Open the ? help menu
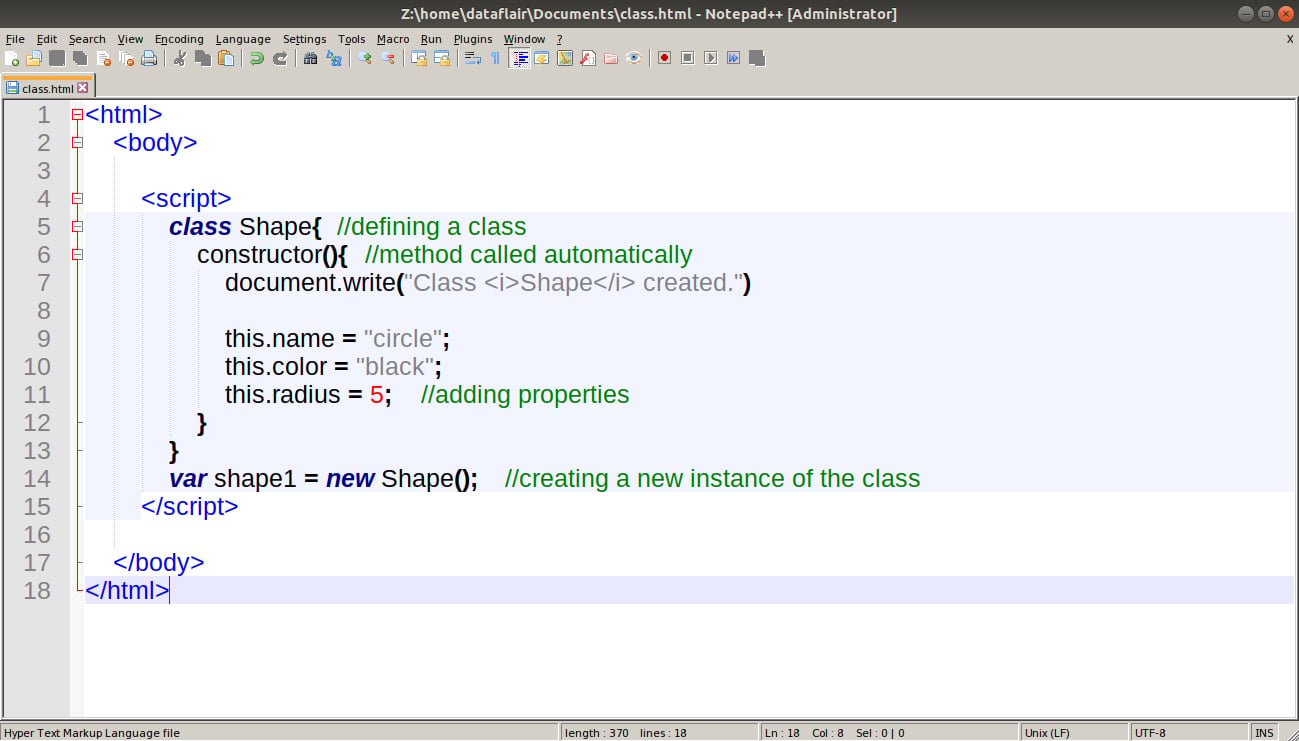 [560, 39]
